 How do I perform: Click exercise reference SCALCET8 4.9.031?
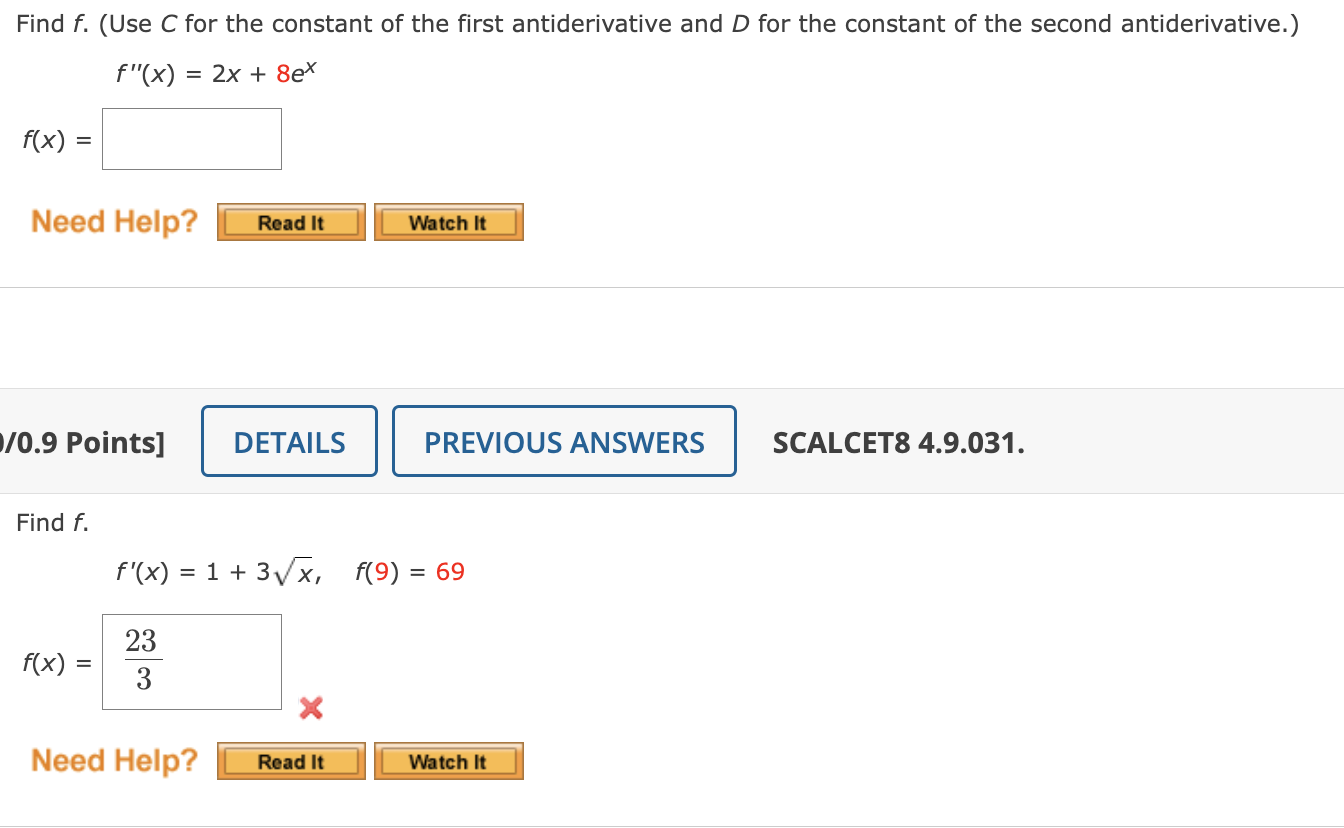coord(898,441)
